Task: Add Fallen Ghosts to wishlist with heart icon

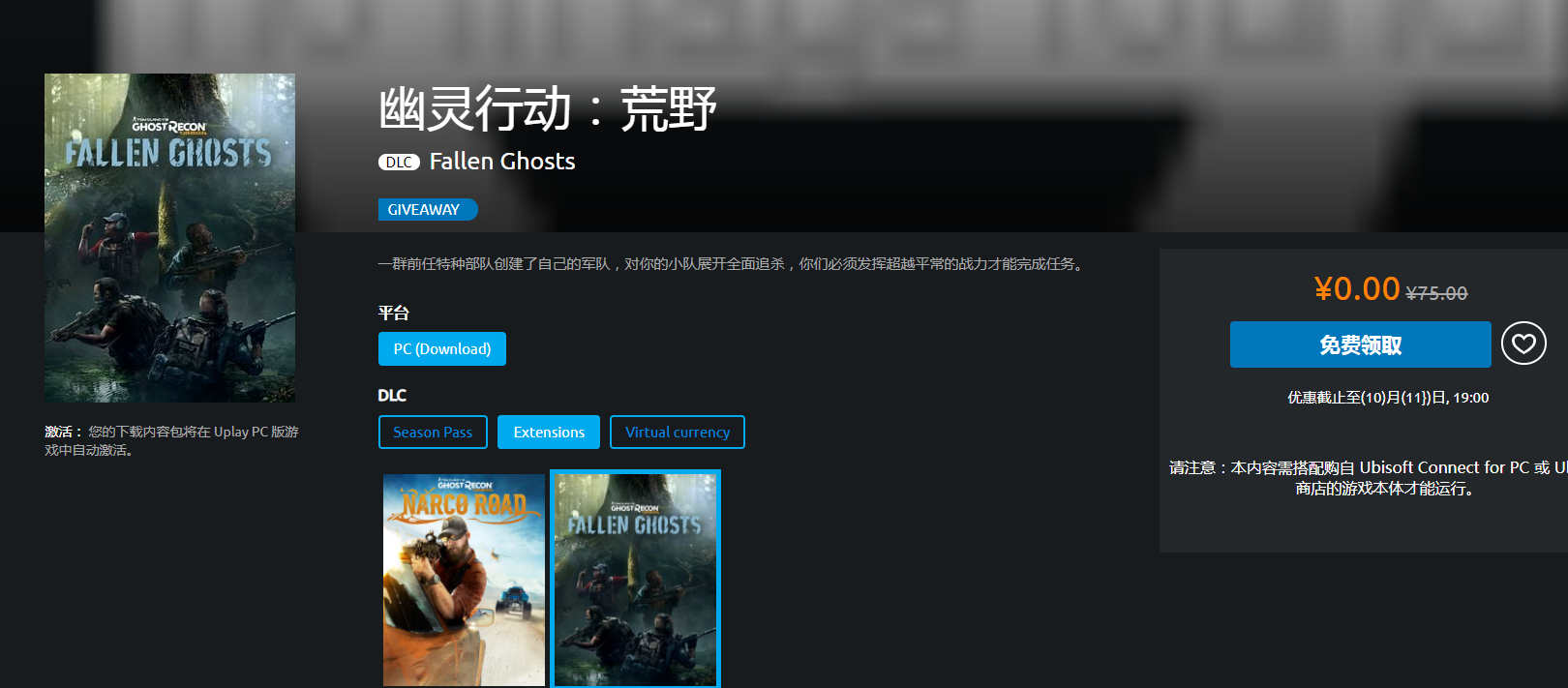Action: coord(1523,344)
